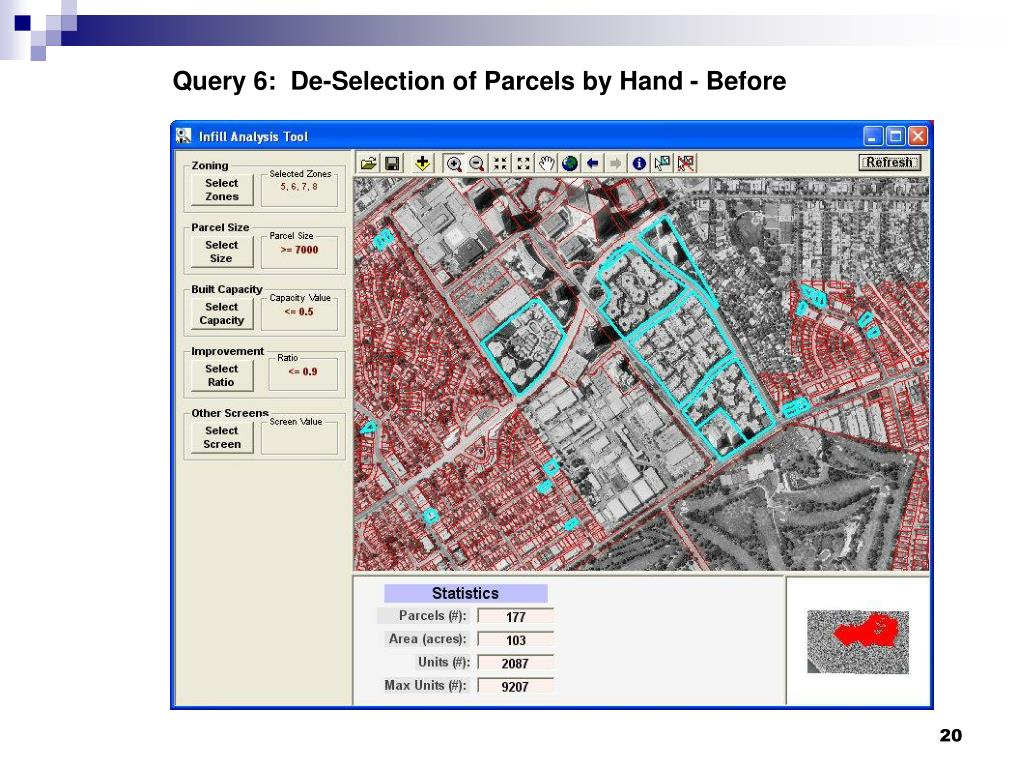The width and height of the screenshot is (1024, 768).
Task: Click the 'Area (acres):' label
Action: [x=428, y=639]
